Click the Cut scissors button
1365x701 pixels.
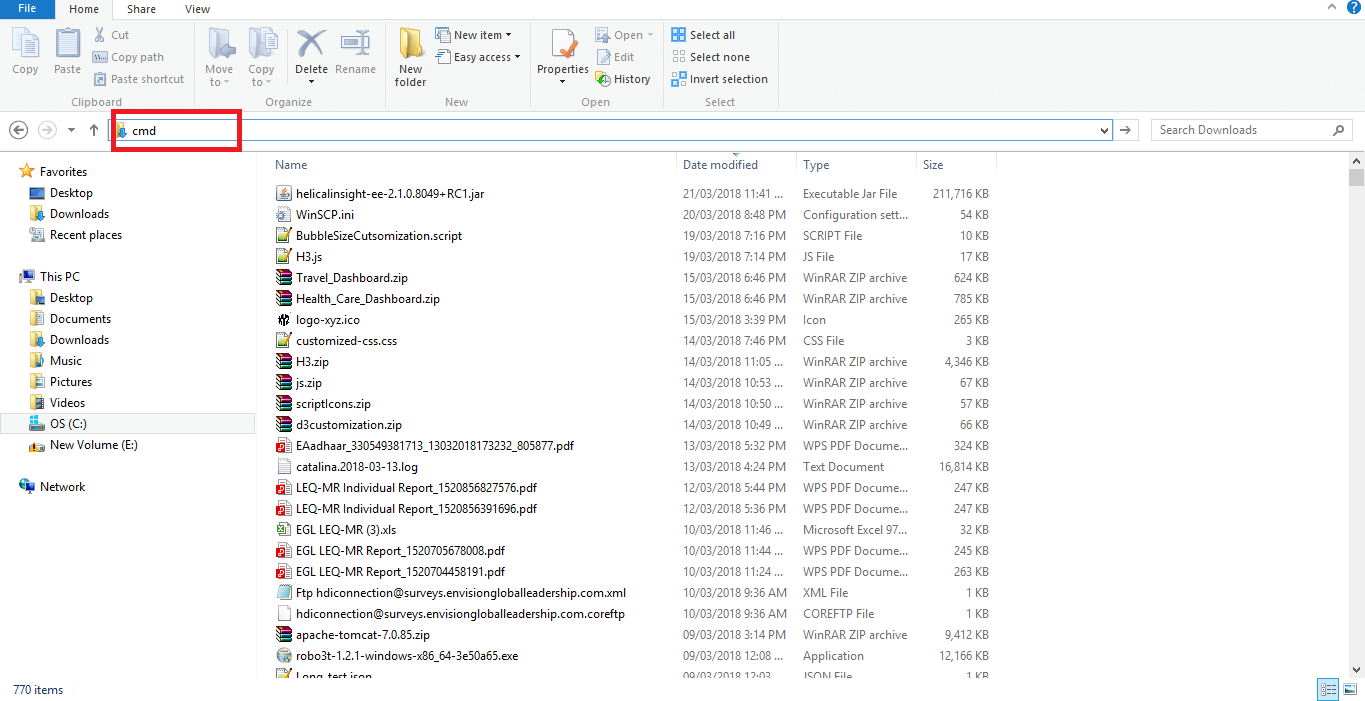(x=111, y=35)
